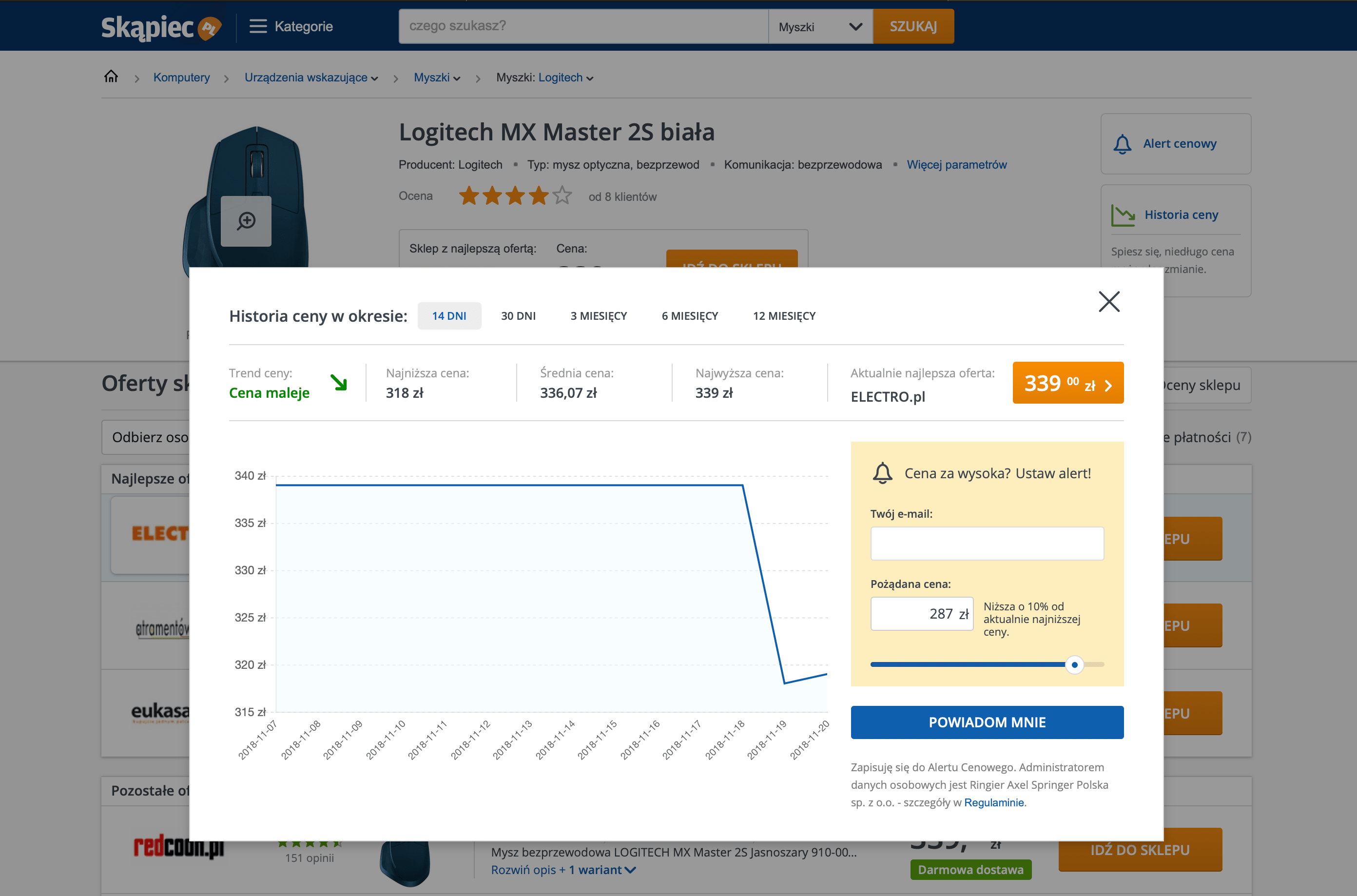The image size is (1357, 896).
Task: Click the Pożądana cena price field
Action: [921, 614]
